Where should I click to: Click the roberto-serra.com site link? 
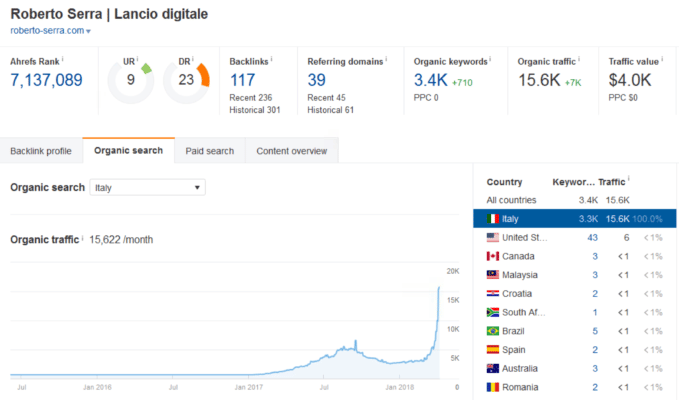(47, 30)
